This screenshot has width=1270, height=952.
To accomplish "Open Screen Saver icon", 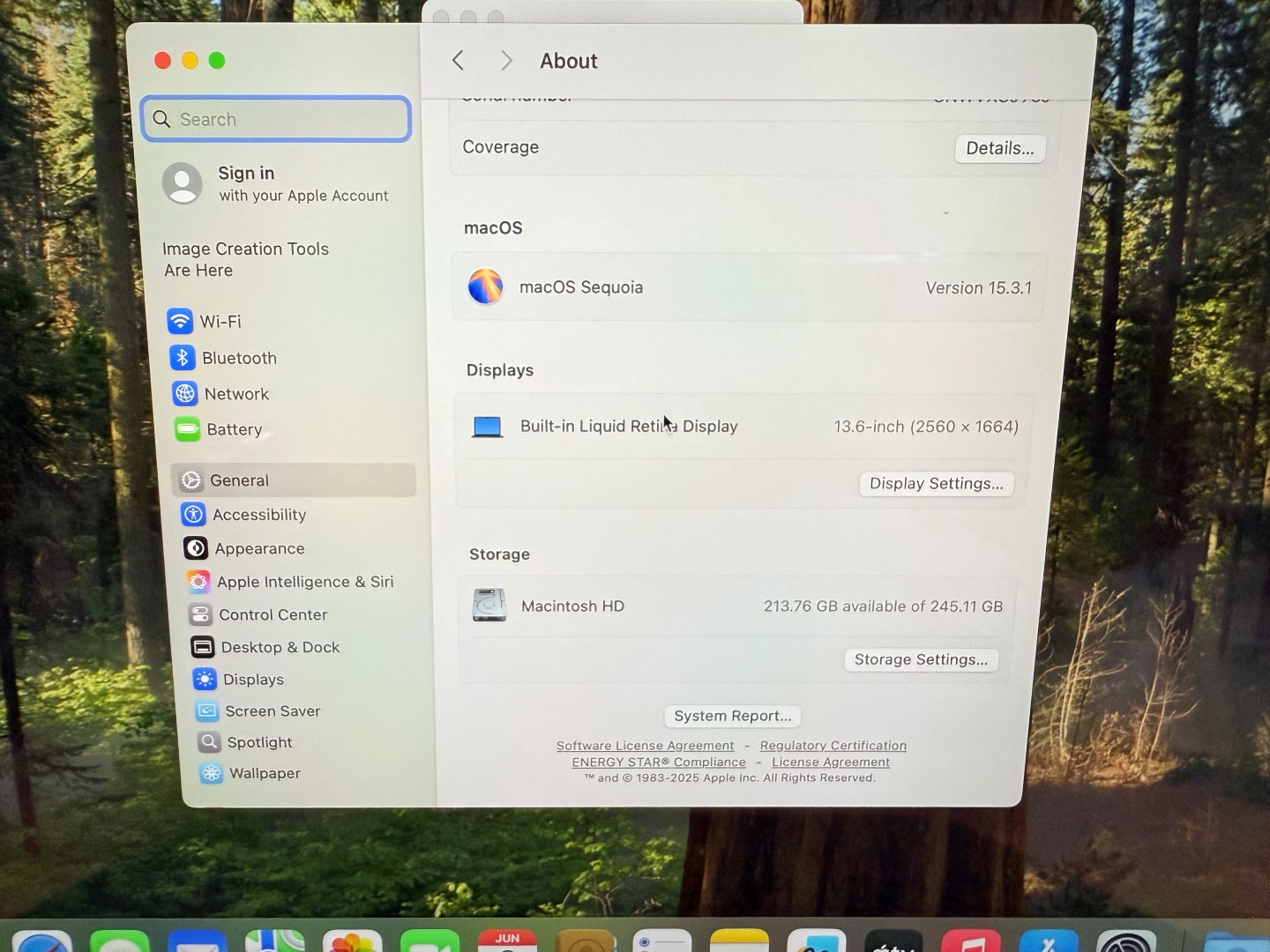I will [207, 710].
